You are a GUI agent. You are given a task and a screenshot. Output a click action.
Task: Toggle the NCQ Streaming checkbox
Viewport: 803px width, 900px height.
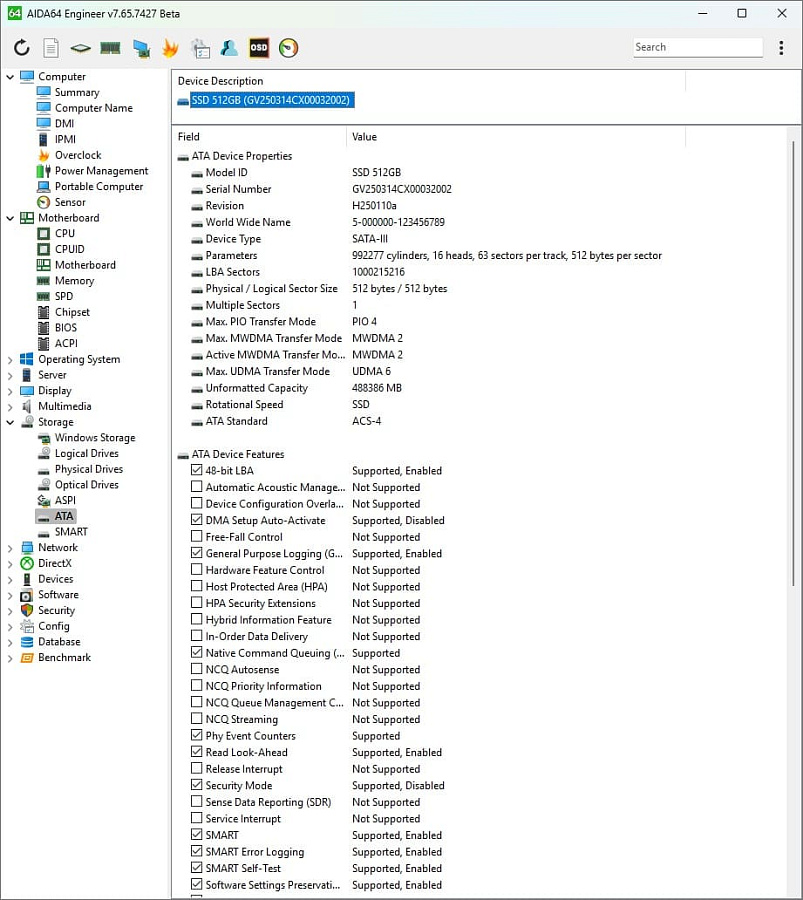click(196, 719)
